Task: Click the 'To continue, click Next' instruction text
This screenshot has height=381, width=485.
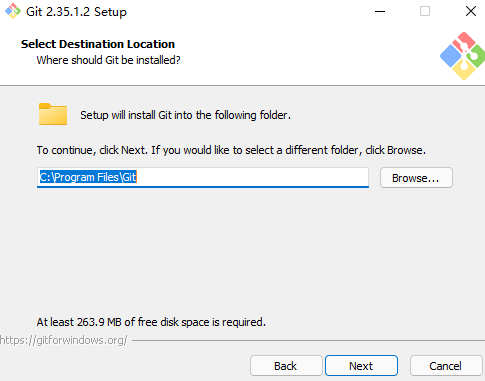Action: point(231,150)
